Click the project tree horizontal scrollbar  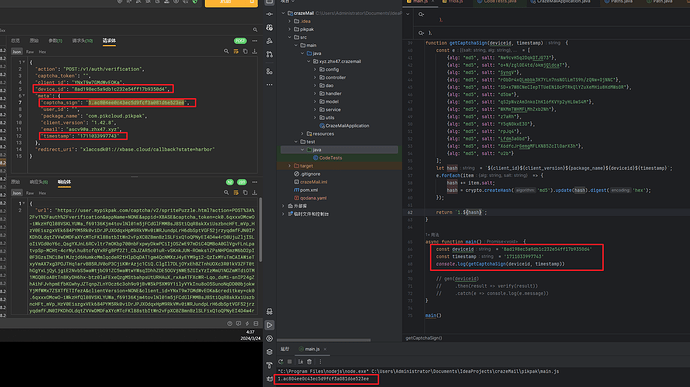tap(324, 340)
